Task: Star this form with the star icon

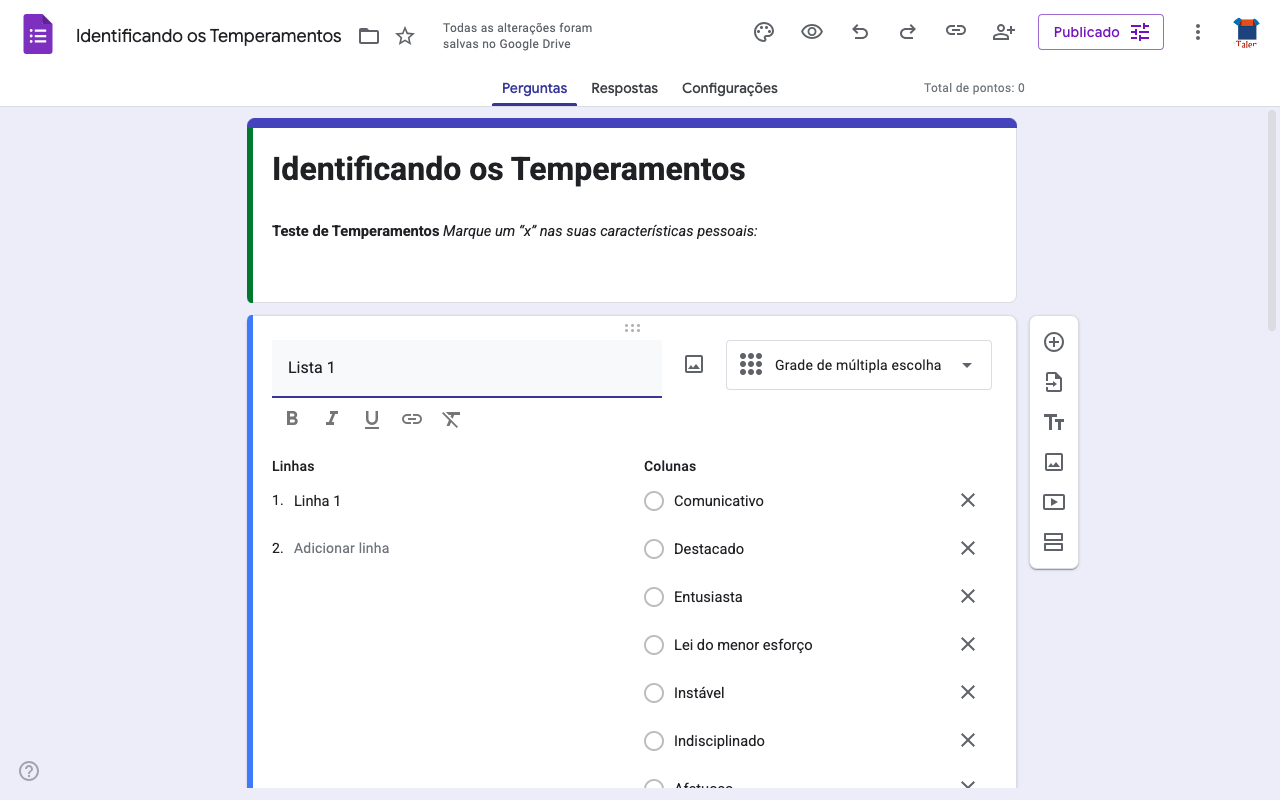Action: [405, 36]
